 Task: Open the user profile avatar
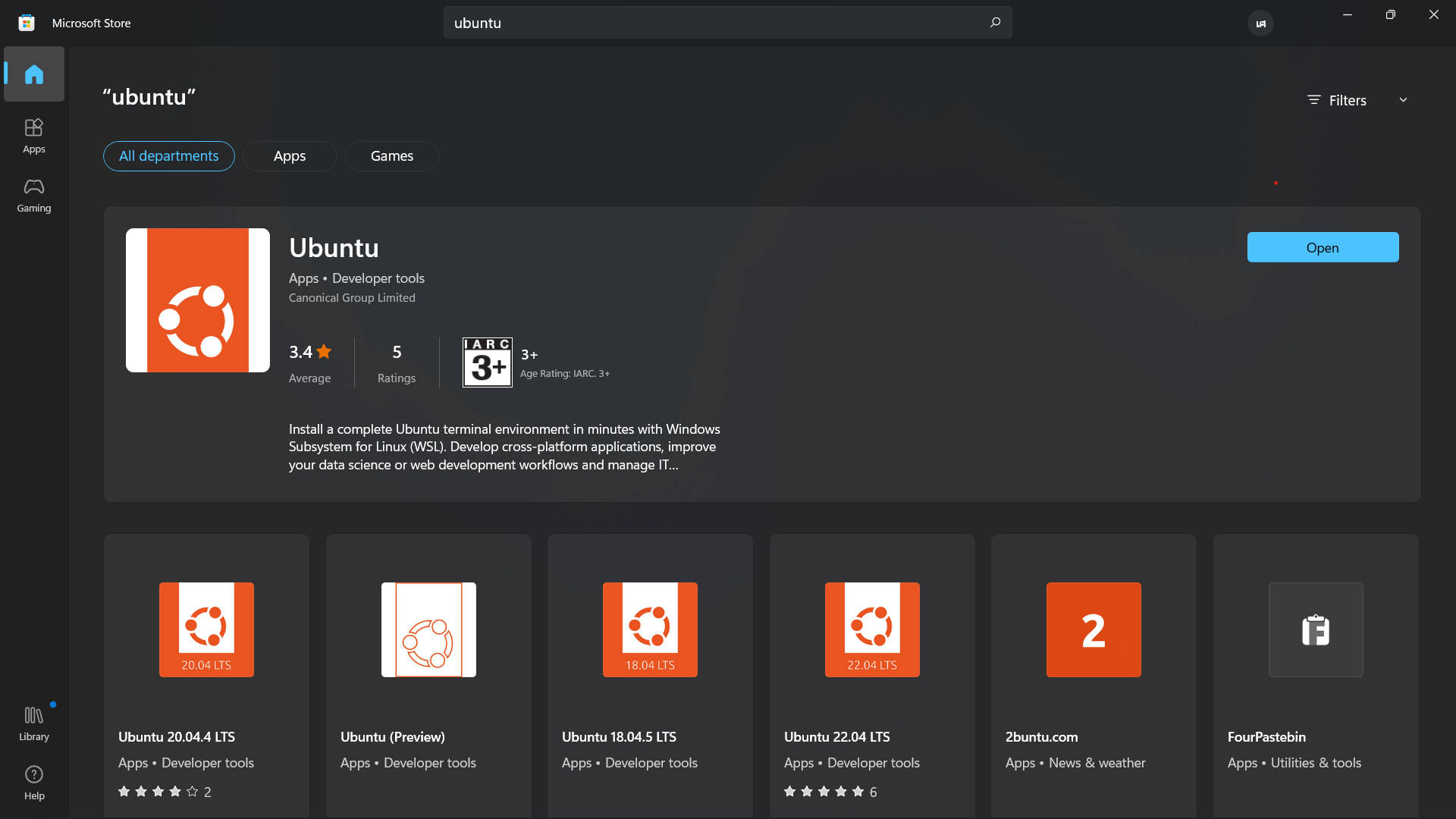[x=1260, y=24]
